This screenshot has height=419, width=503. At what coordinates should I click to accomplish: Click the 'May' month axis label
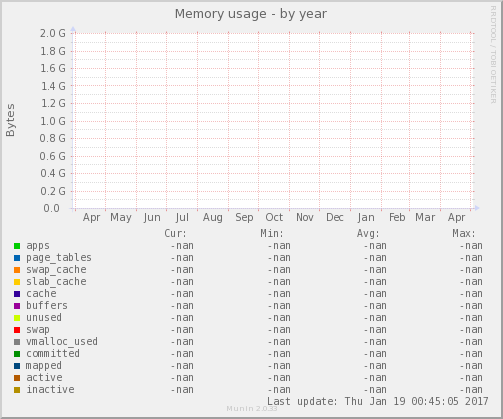(121, 218)
